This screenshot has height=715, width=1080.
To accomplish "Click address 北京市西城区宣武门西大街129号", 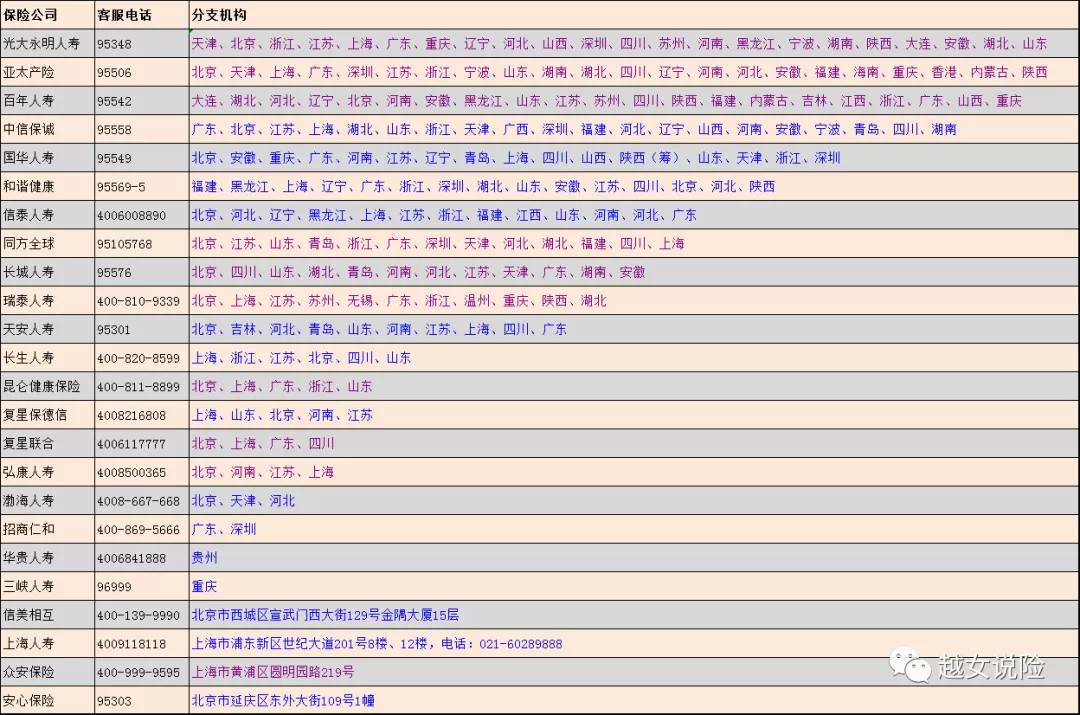I will click(286, 615).
